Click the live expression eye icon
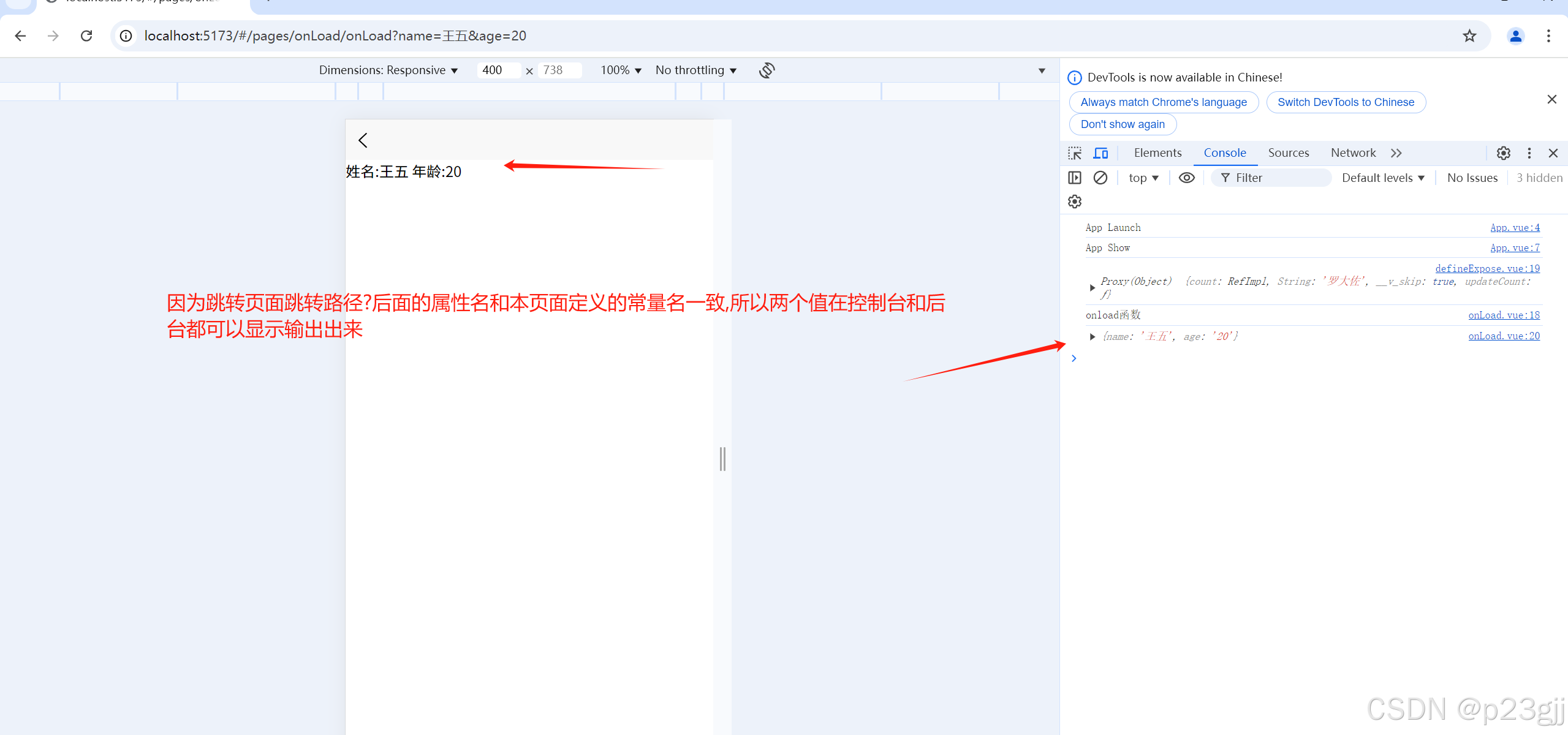This screenshot has width=1568, height=735. pos(1186,178)
